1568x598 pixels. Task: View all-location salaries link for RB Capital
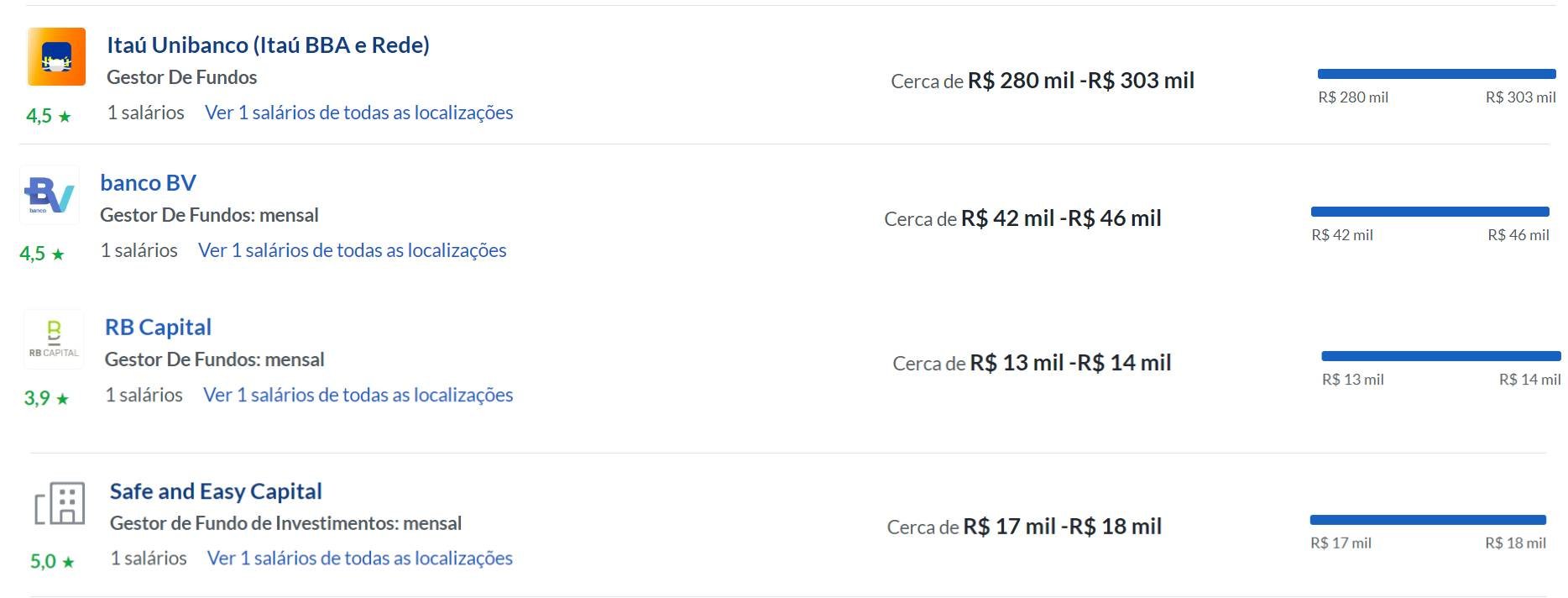[358, 395]
